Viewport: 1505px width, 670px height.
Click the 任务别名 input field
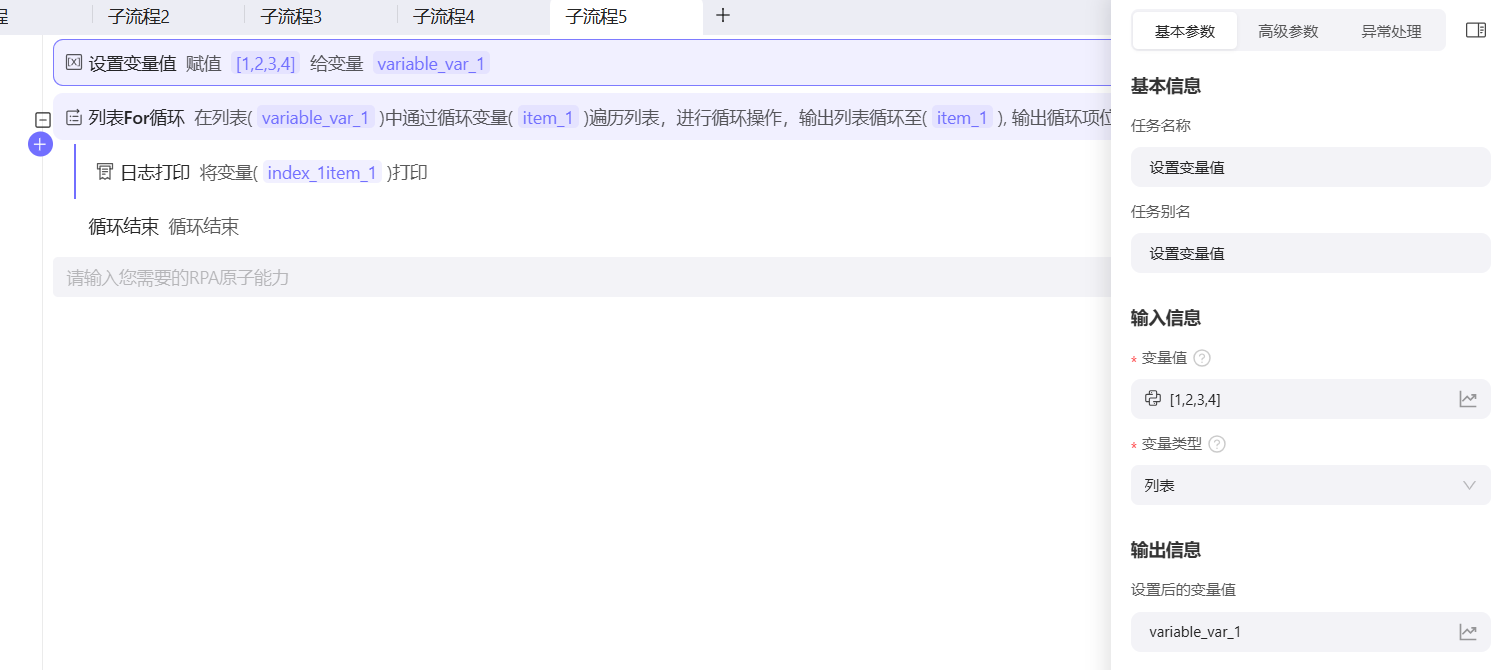click(1310, 253)
